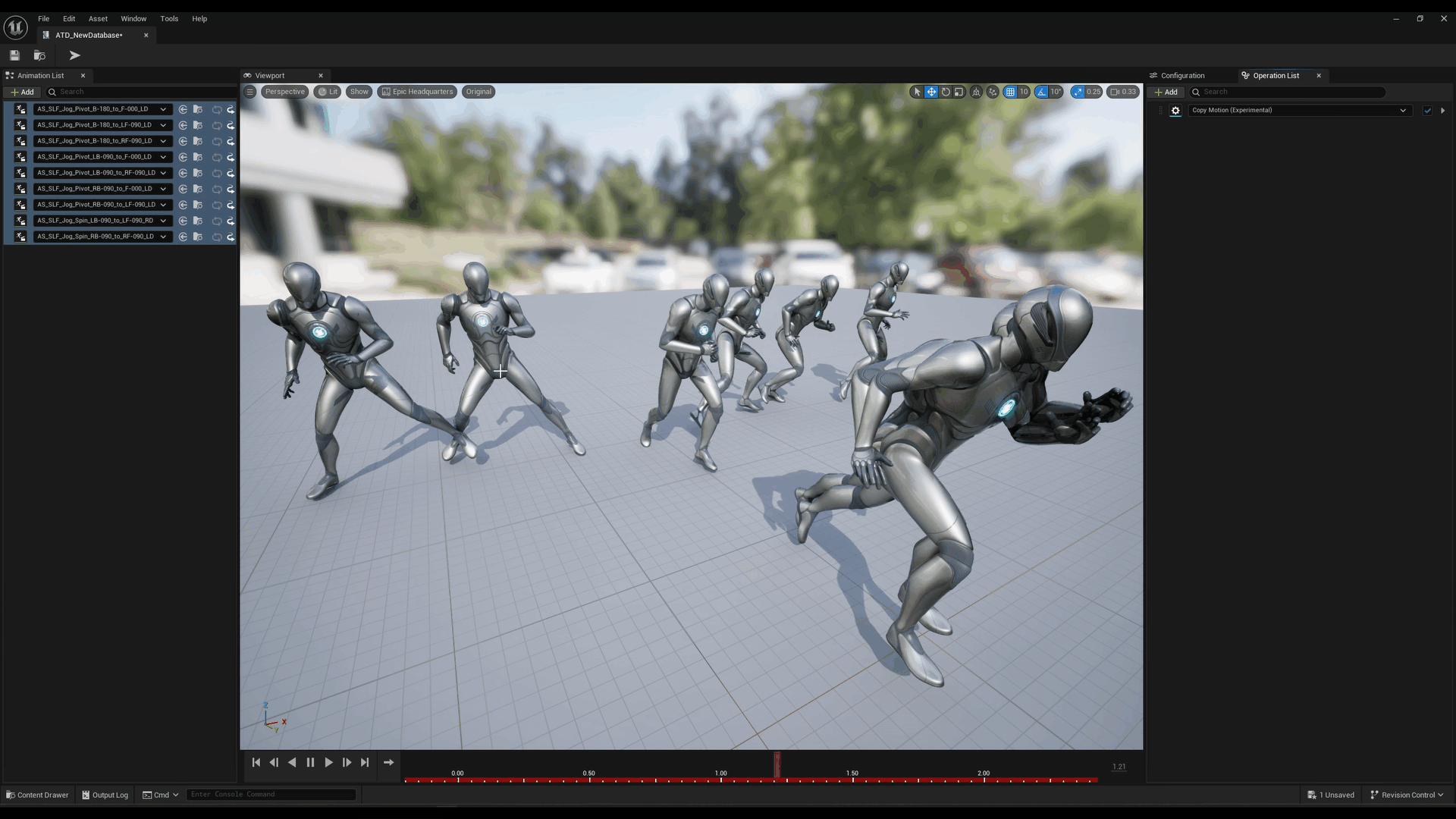This screenshot has width=1456, height=819.
Task: Toggle timeline loop arrow button
Action: point(388,763)
